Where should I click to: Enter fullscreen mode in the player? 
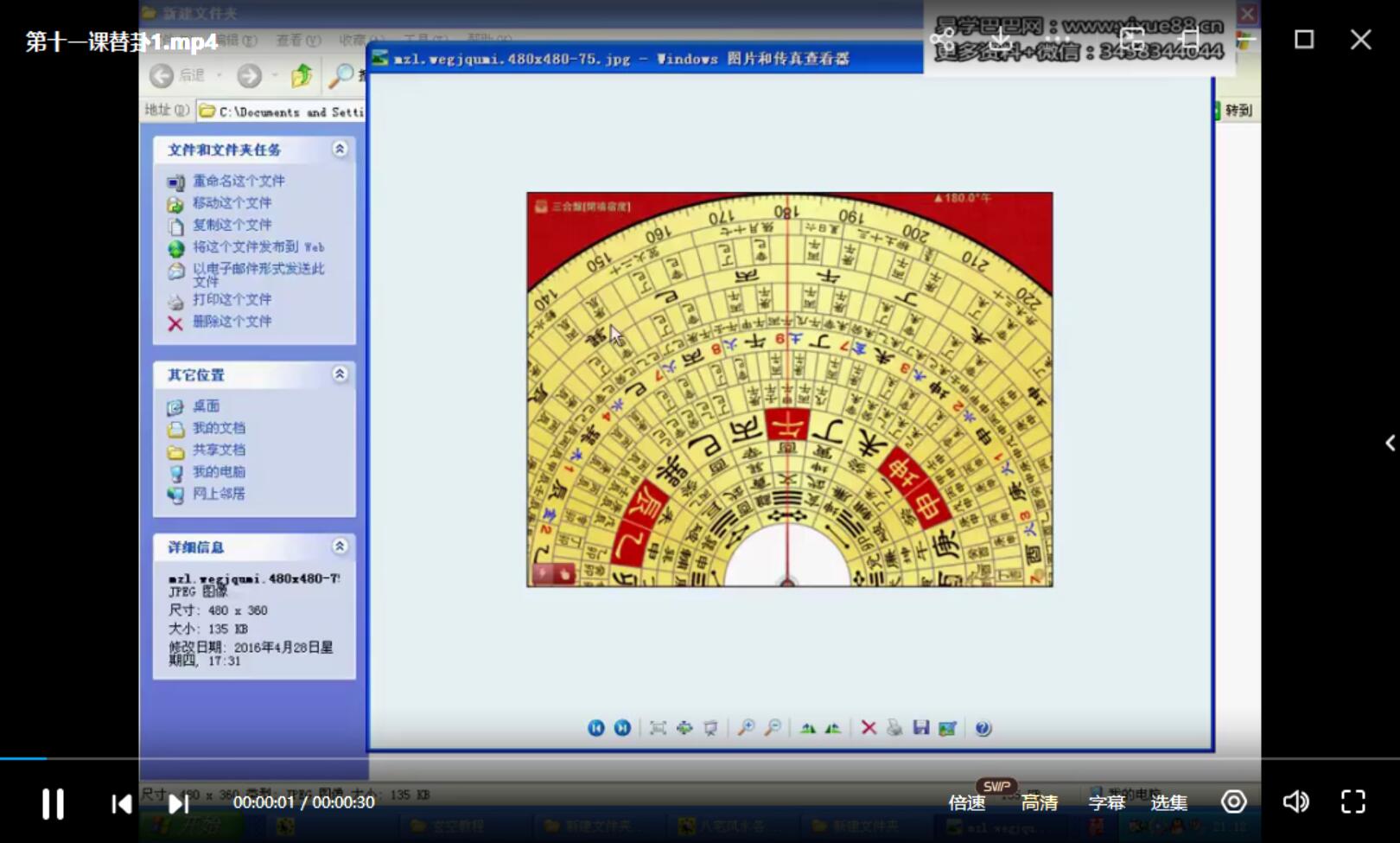click(1352, 802)
